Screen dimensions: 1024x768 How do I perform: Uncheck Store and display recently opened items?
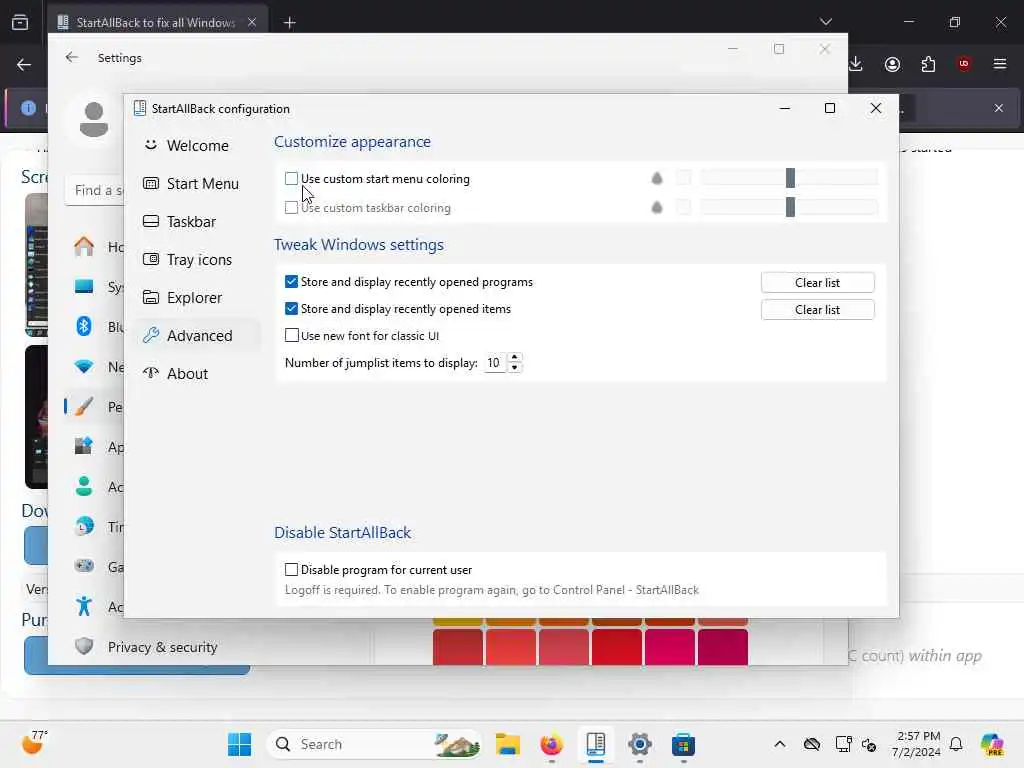(291, 308)
